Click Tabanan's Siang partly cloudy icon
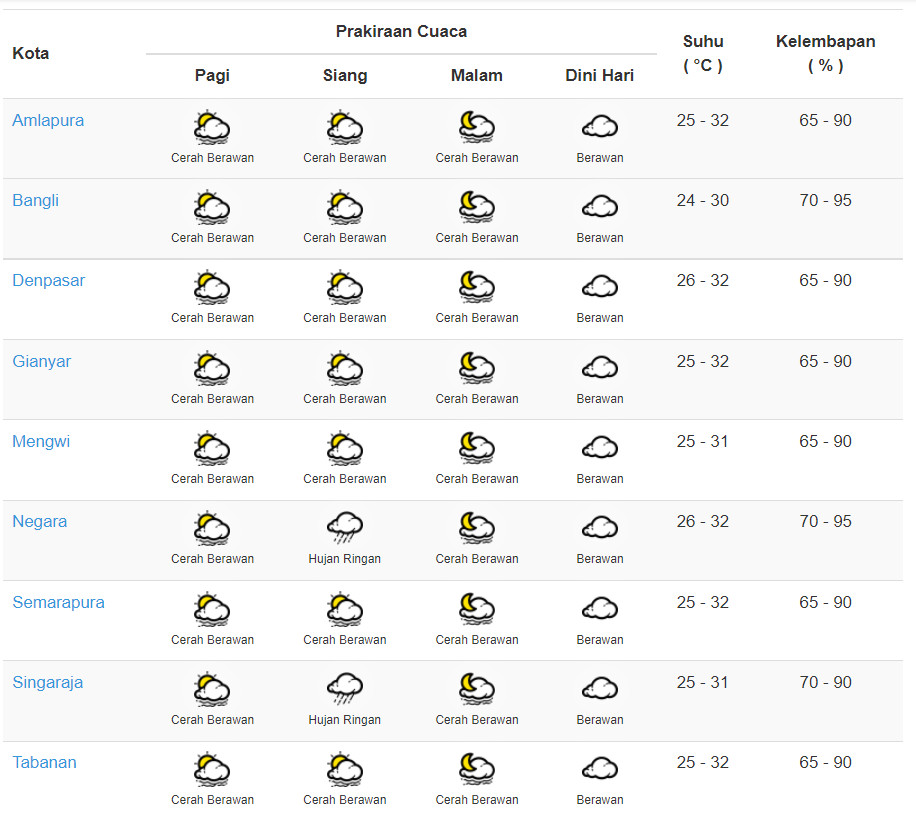Image resolution: width=916 pixels, height=833 pixels. coord(345,769)
